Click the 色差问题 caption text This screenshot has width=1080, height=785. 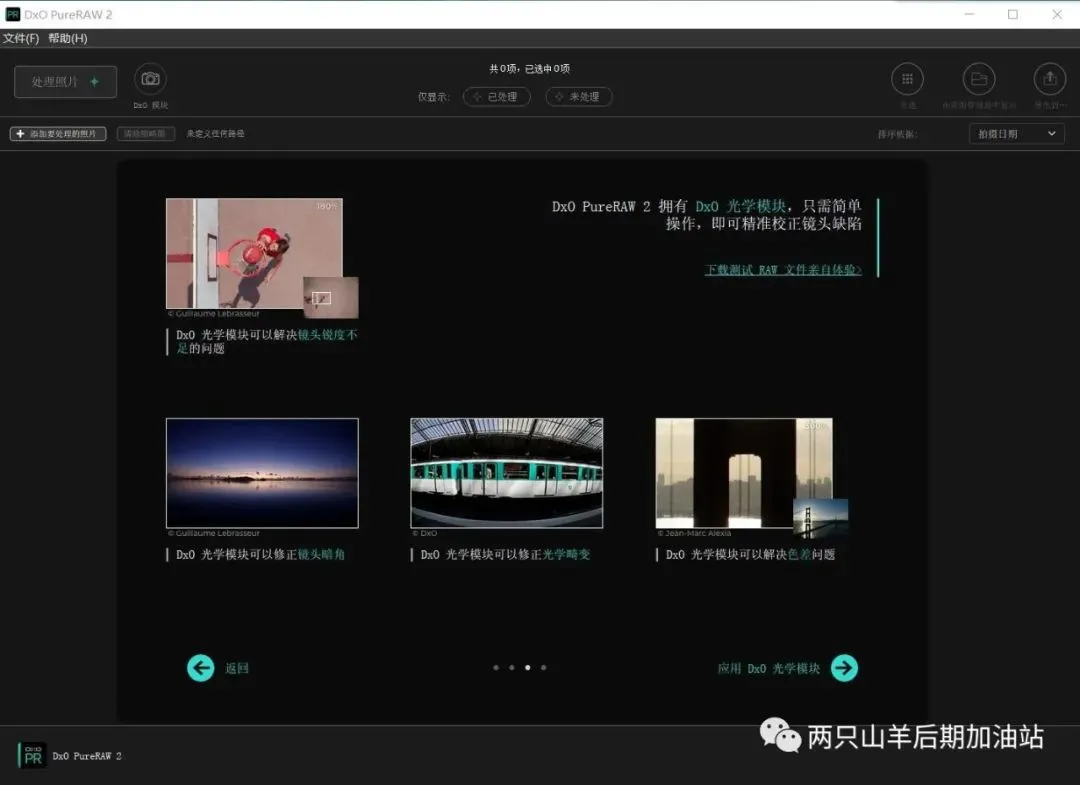(811, 554)
